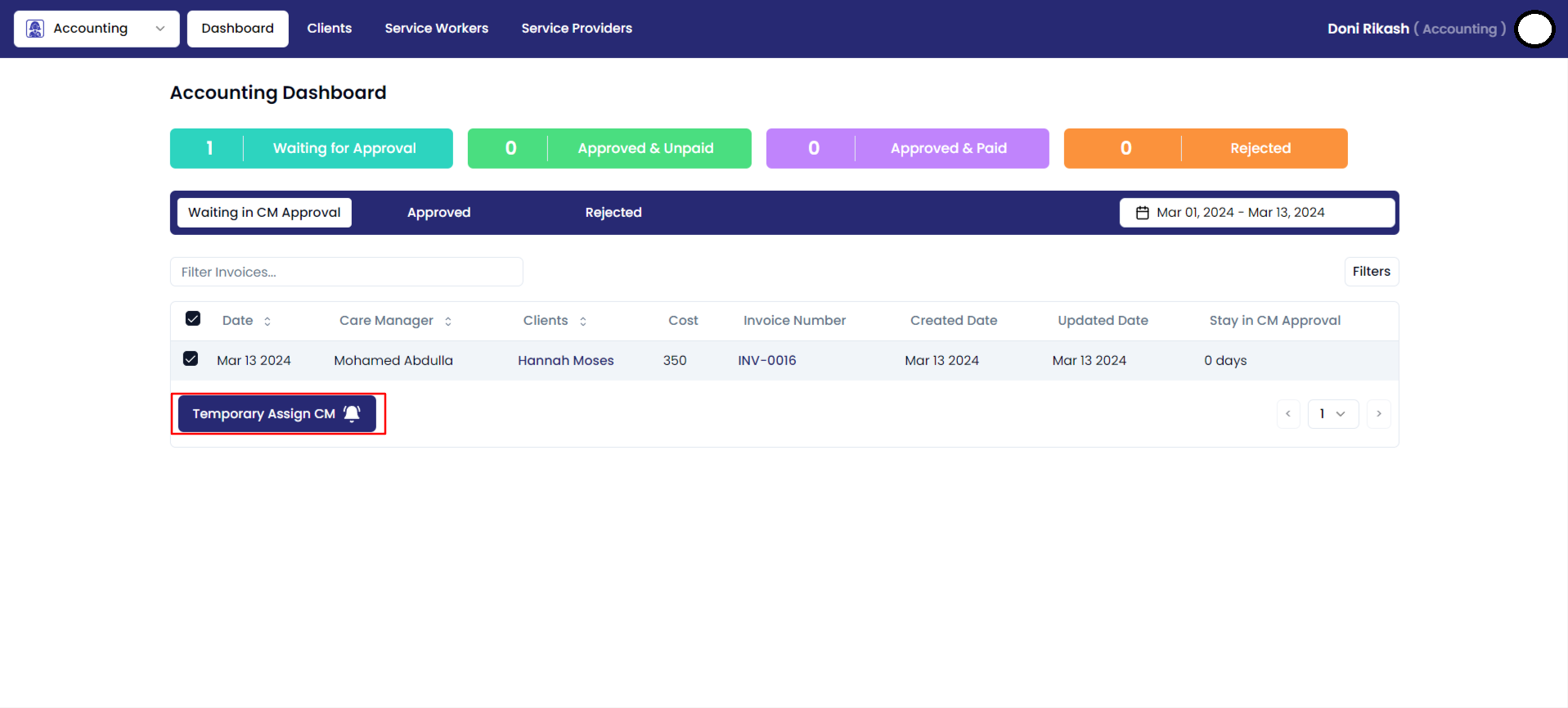This screenshot has height=708, width=1568.
Task: Open the page number dropdown
Action: pos(1332,414)
